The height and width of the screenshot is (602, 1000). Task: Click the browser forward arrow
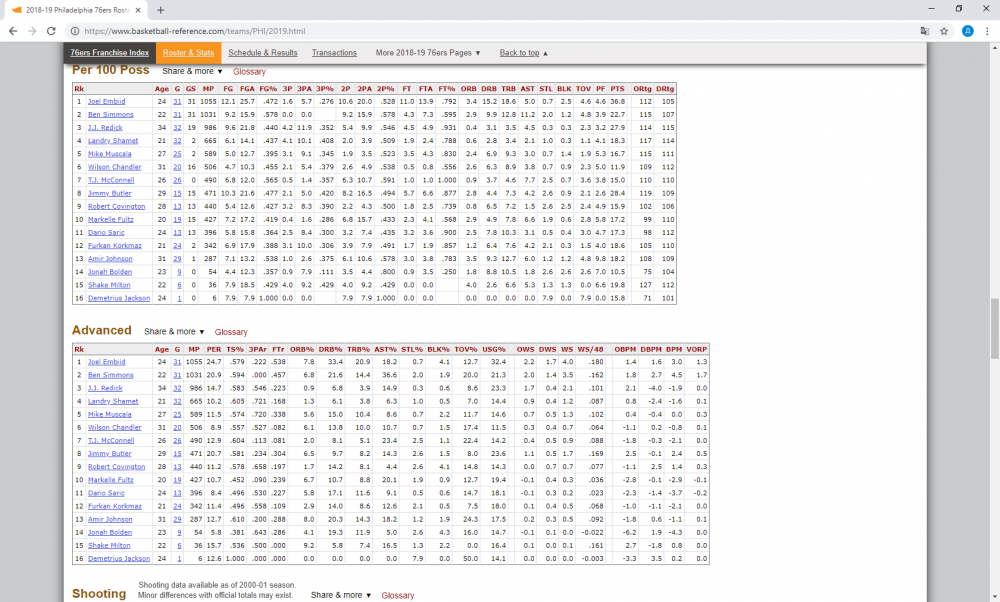[x=32, y=31]
